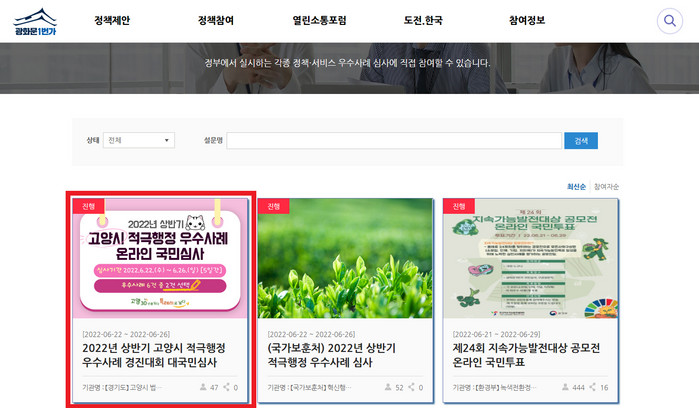Open the 도전.한국 menu
Screen dimensions: 699x408
[422, 21]
